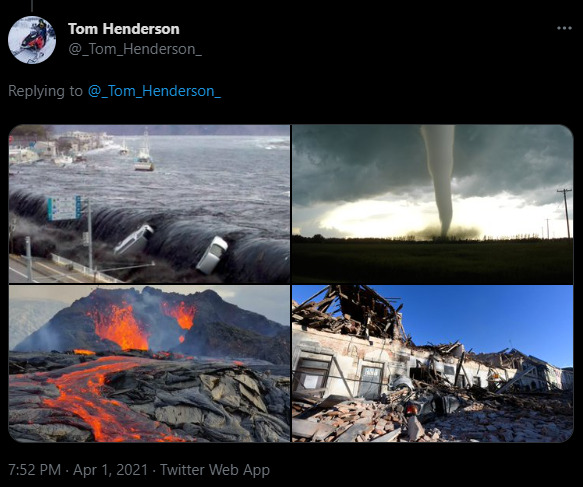Viewport: 583px width, 487px height.
Task: Open the three-dot more options menu
Action: [x=564, y=28]
